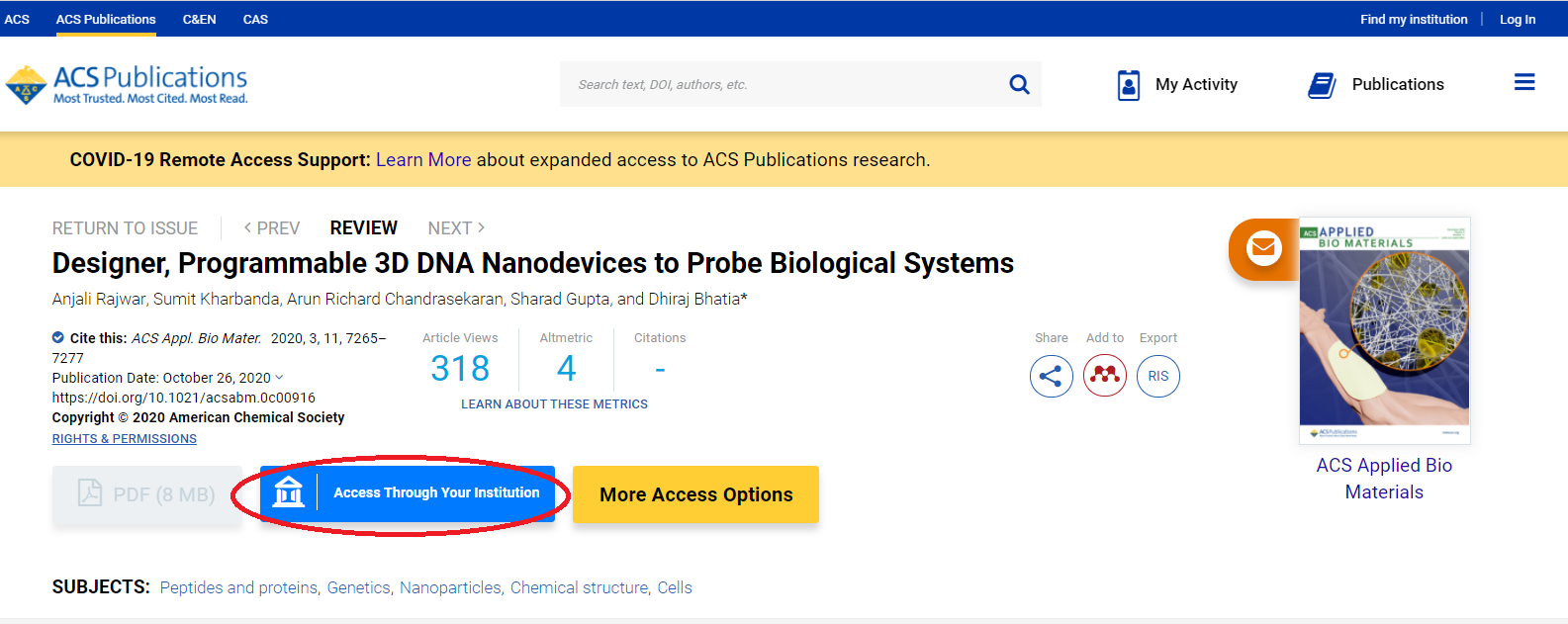
Task: Click the search magnifier icon
Action: (x=1019, y=84)
